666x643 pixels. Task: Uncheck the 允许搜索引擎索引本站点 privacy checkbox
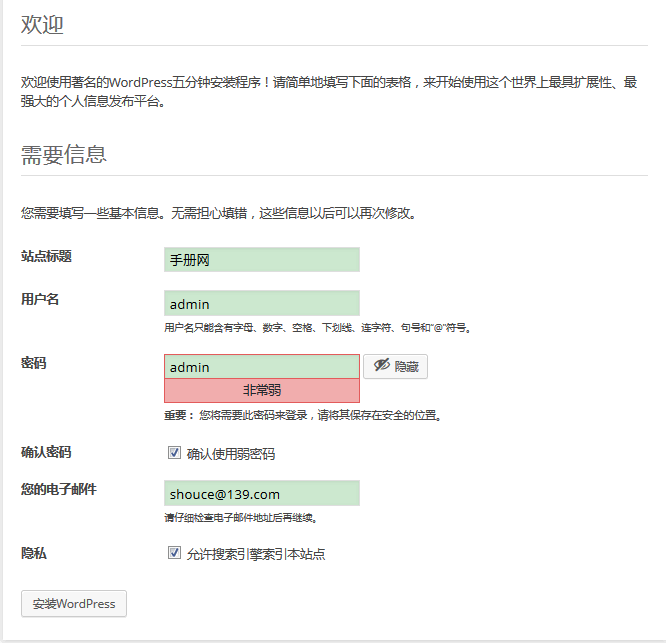pyautogui.click(x=174, y=552)
